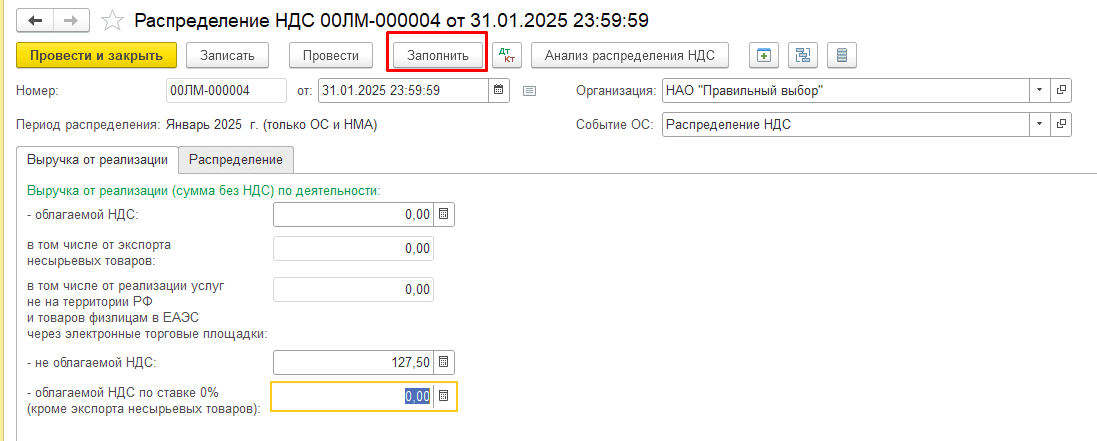This screenshot has height=441, width=1097.
Task: Click the comment icon next to date
Action: pos(530,91)
